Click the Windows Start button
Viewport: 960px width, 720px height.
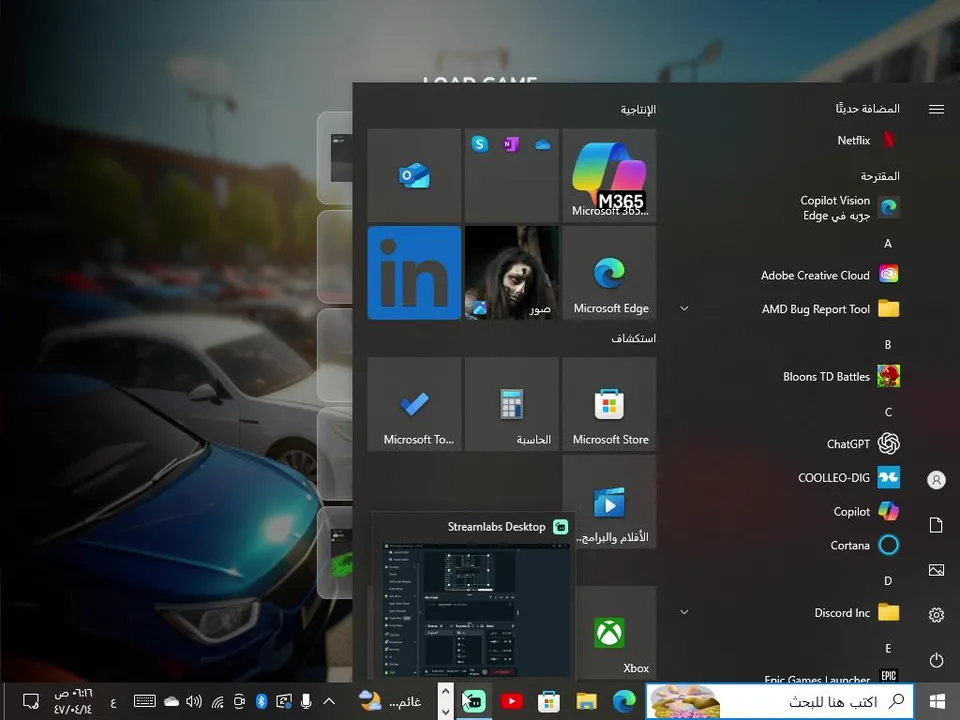937,701
